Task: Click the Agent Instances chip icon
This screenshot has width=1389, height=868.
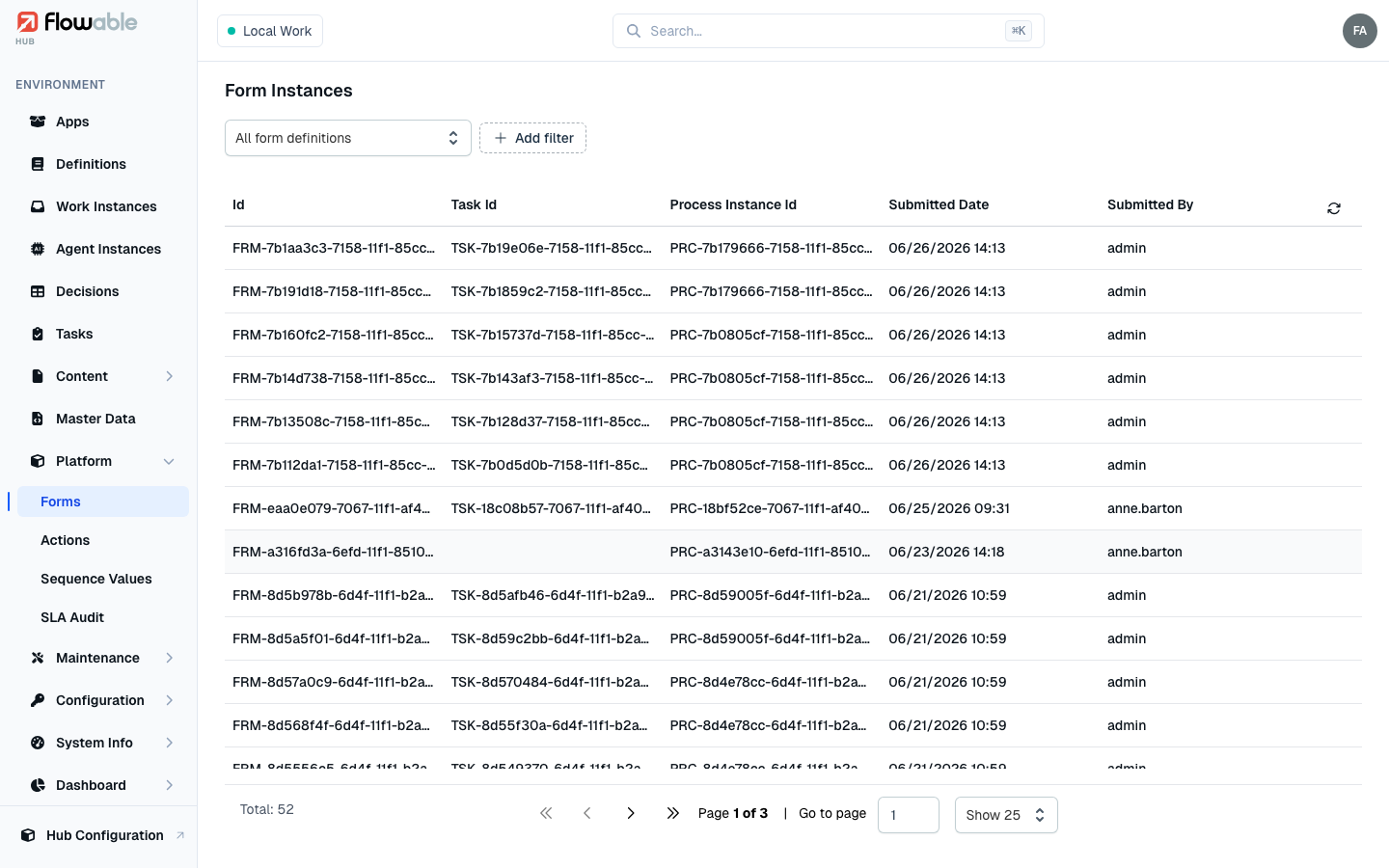Action: click(38, 249)
